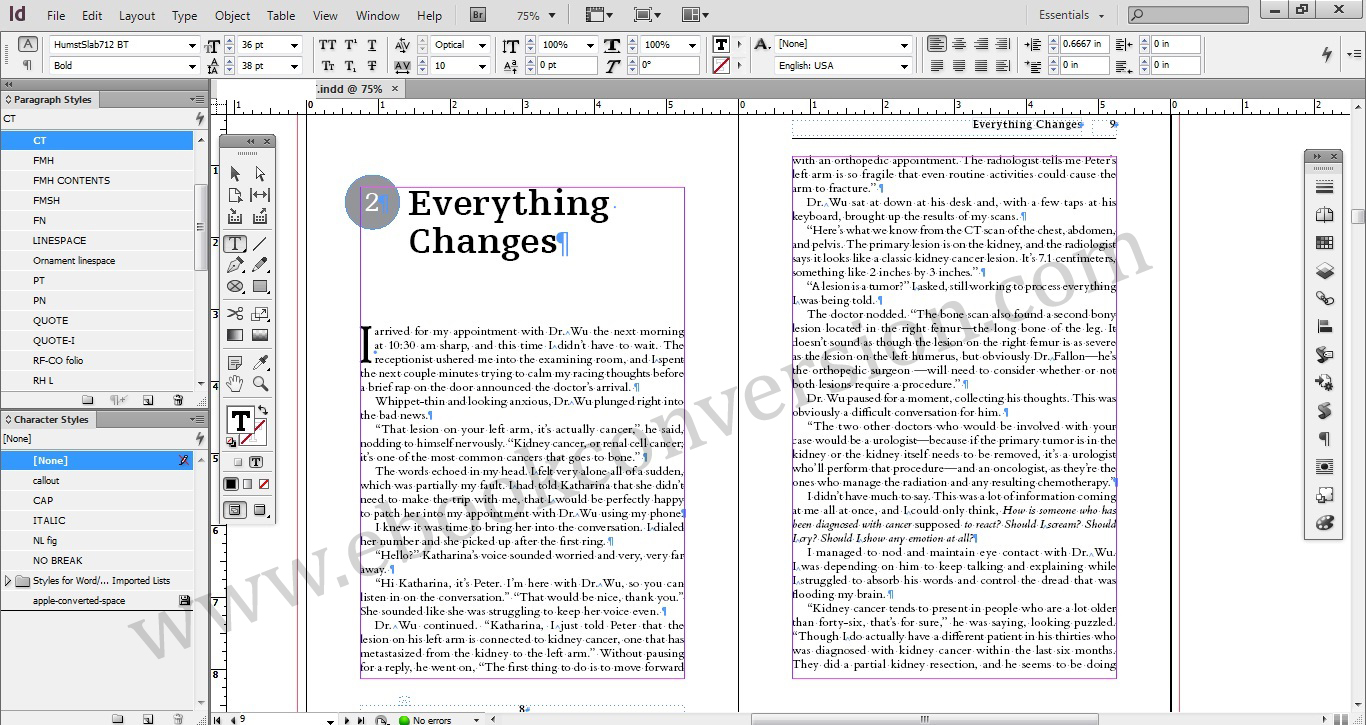The height and width of the screenshot is (725, 1366).
Task: Select the QUOTE paragraph style
Action: pyautogui.click(x=51, y=321)
